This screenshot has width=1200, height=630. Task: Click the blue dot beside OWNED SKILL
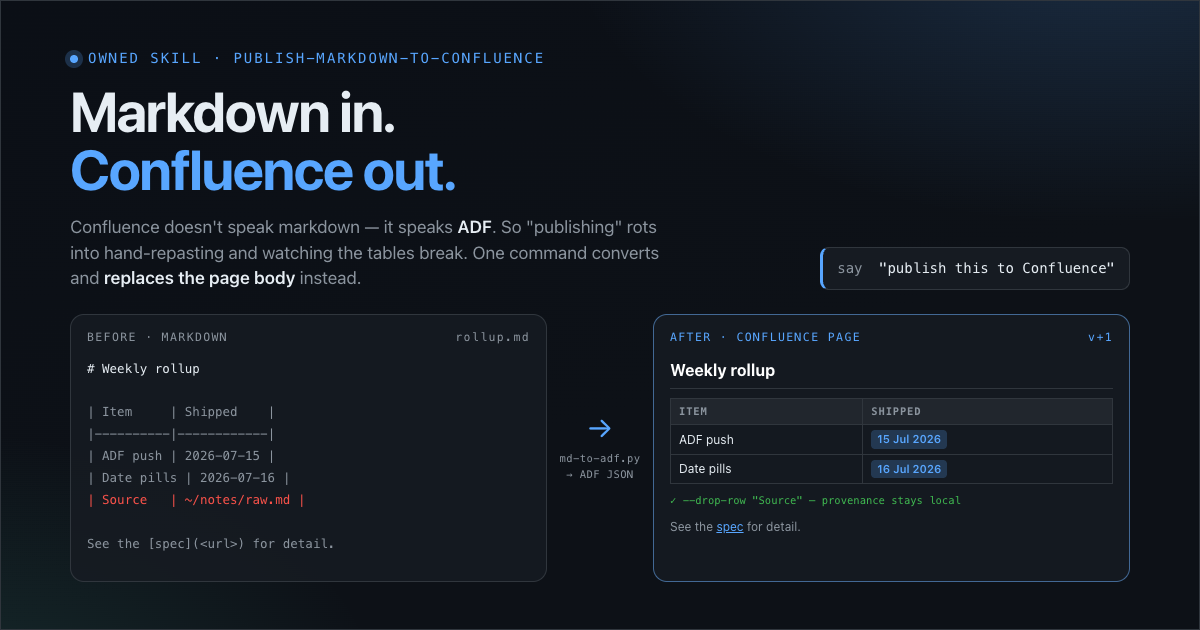click(74, 59)
